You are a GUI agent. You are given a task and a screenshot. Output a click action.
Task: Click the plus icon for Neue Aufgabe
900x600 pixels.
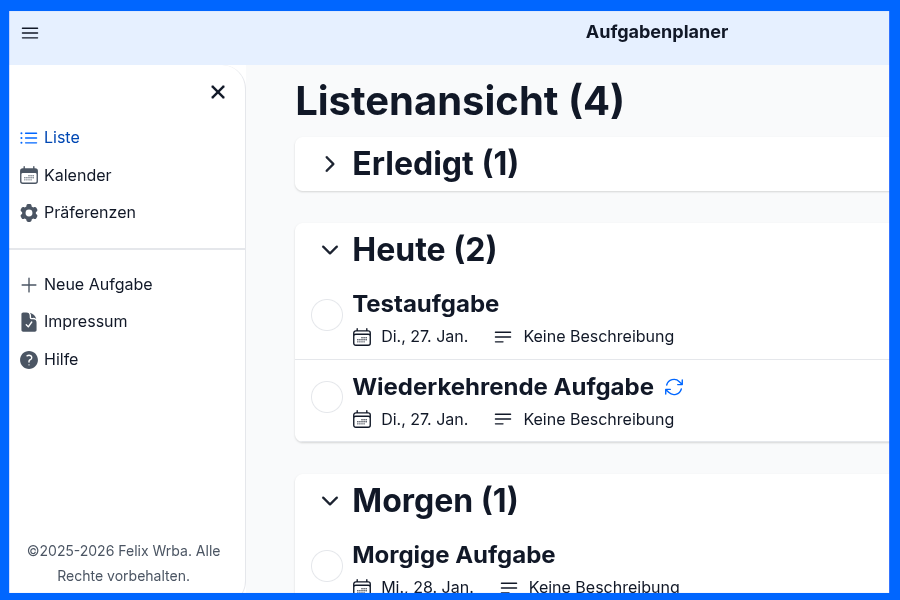click(27, 284)
